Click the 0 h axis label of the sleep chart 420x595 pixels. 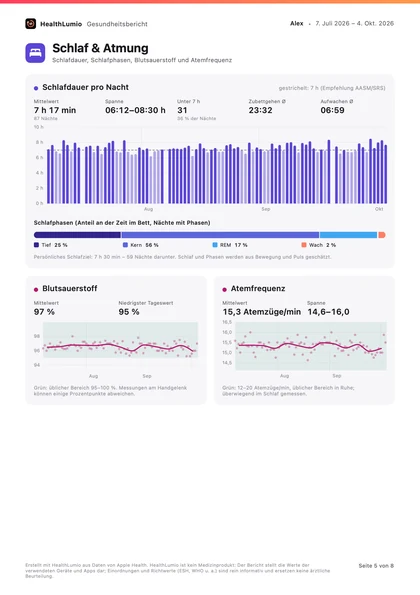(x=39, y=203)
